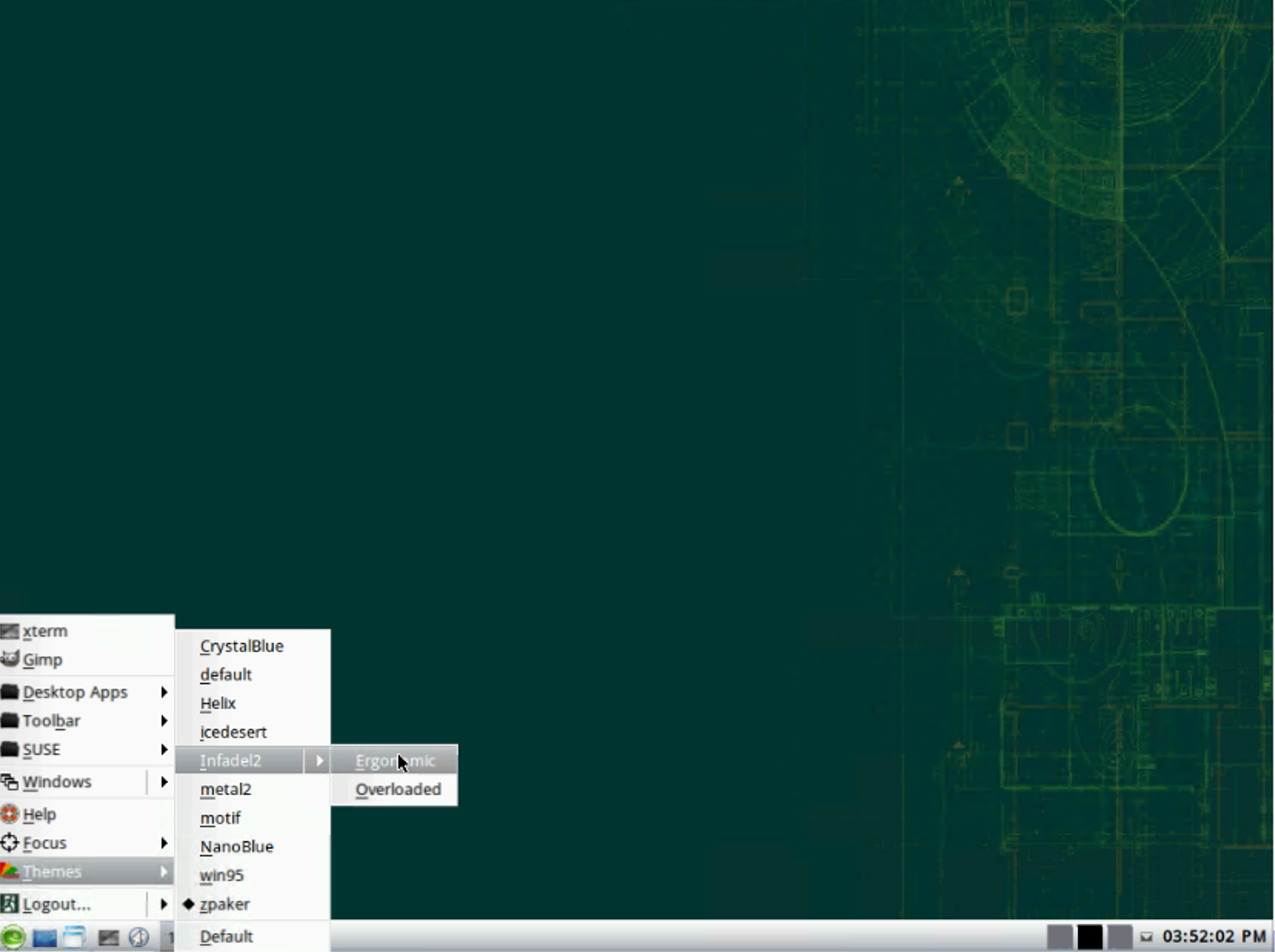Click the black monitor graph in tray
The image size is (1275, 952).
pos(1089,937)
